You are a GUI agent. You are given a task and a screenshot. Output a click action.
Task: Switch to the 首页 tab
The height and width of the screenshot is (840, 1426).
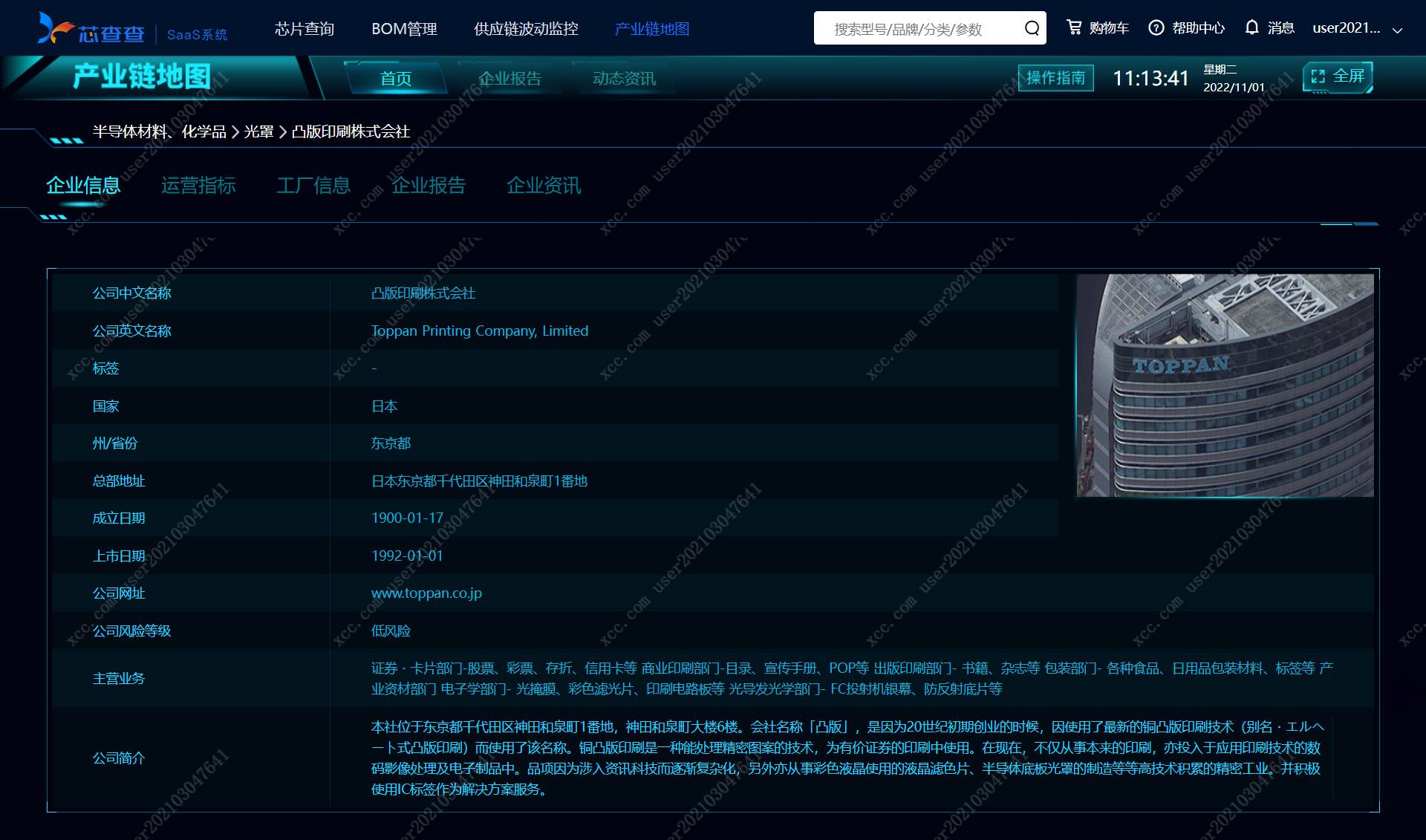[396, 79]
